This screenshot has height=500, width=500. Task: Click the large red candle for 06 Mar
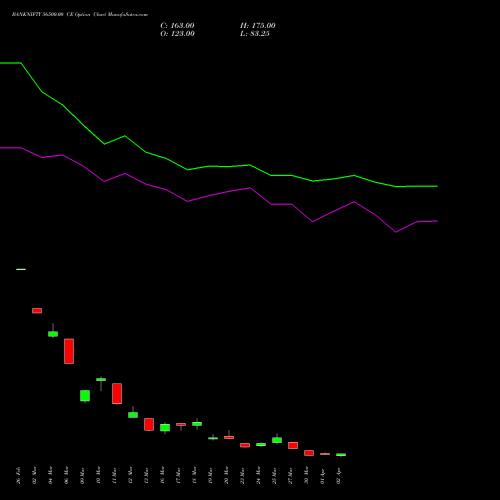69,351
